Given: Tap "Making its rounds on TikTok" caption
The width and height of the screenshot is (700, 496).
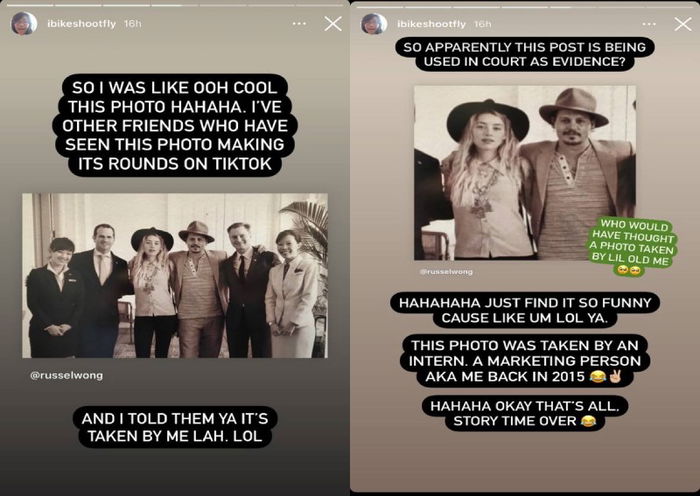Looking at the screenshot, I should coord(175,154).
